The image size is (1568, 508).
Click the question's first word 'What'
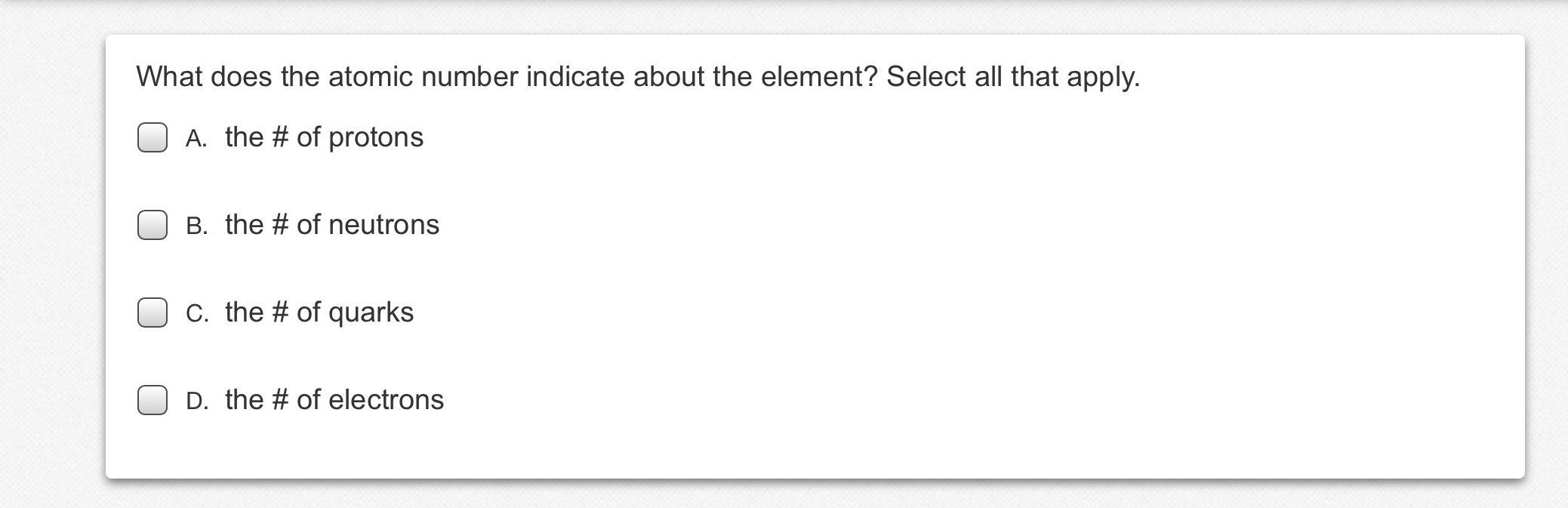coord(169,77)
